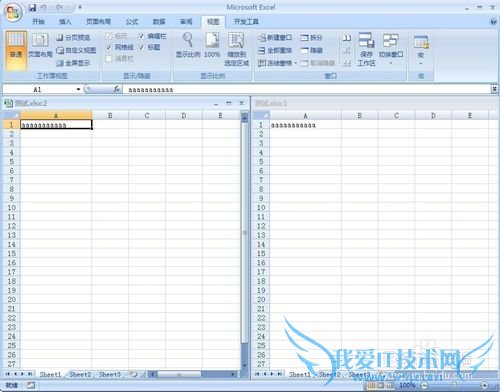Click zoom in plus button in status bar
Image resolution: width=500 pixels, height=392 pixels.
[485, 385]
